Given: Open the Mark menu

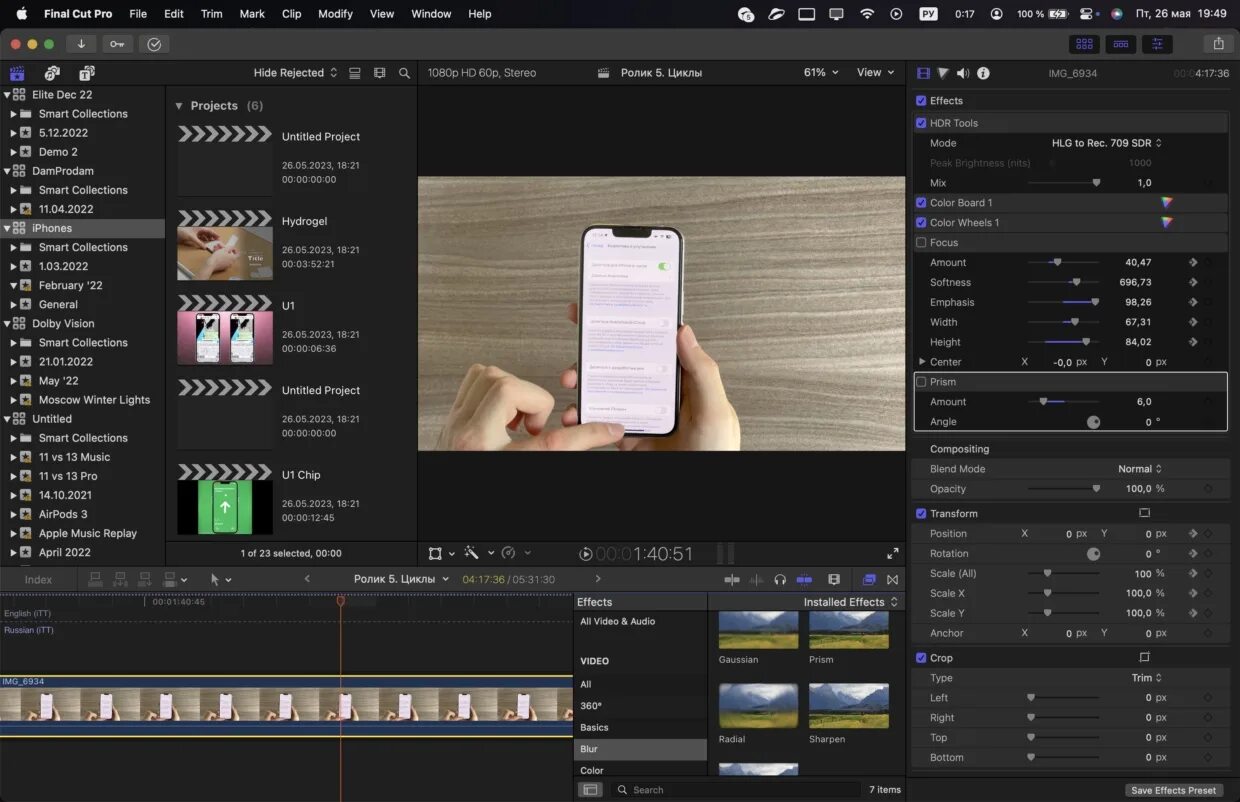Looking at the screenshot, I should (x=252, y=14).
